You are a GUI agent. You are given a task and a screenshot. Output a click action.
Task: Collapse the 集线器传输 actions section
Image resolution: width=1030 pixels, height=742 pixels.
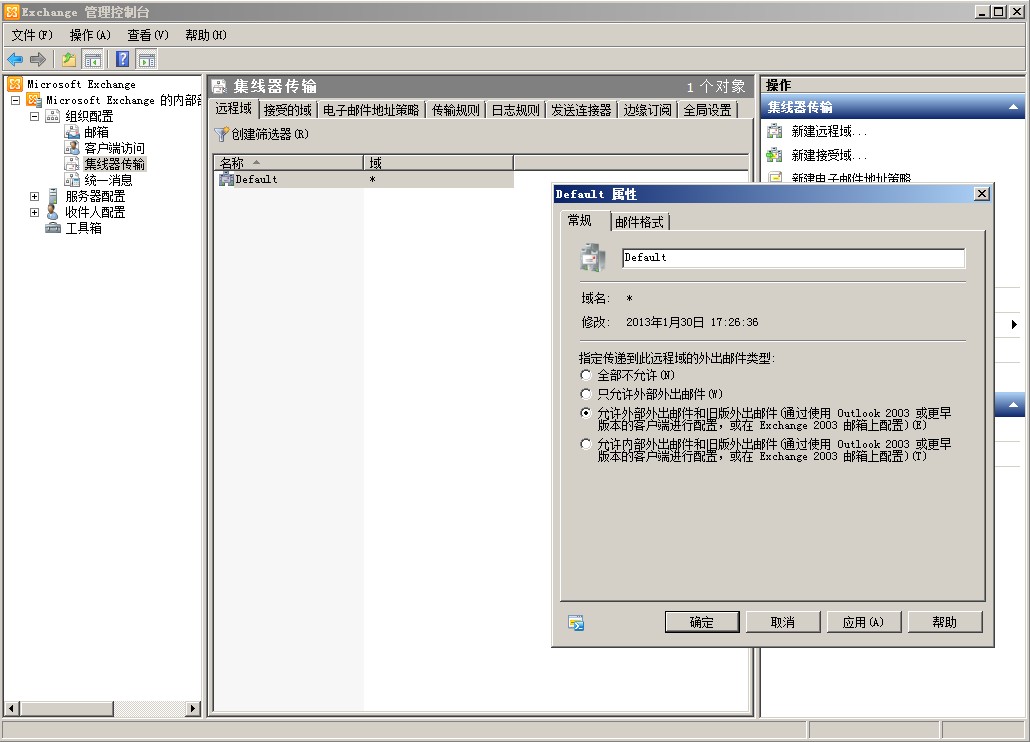coord(1013,107)
